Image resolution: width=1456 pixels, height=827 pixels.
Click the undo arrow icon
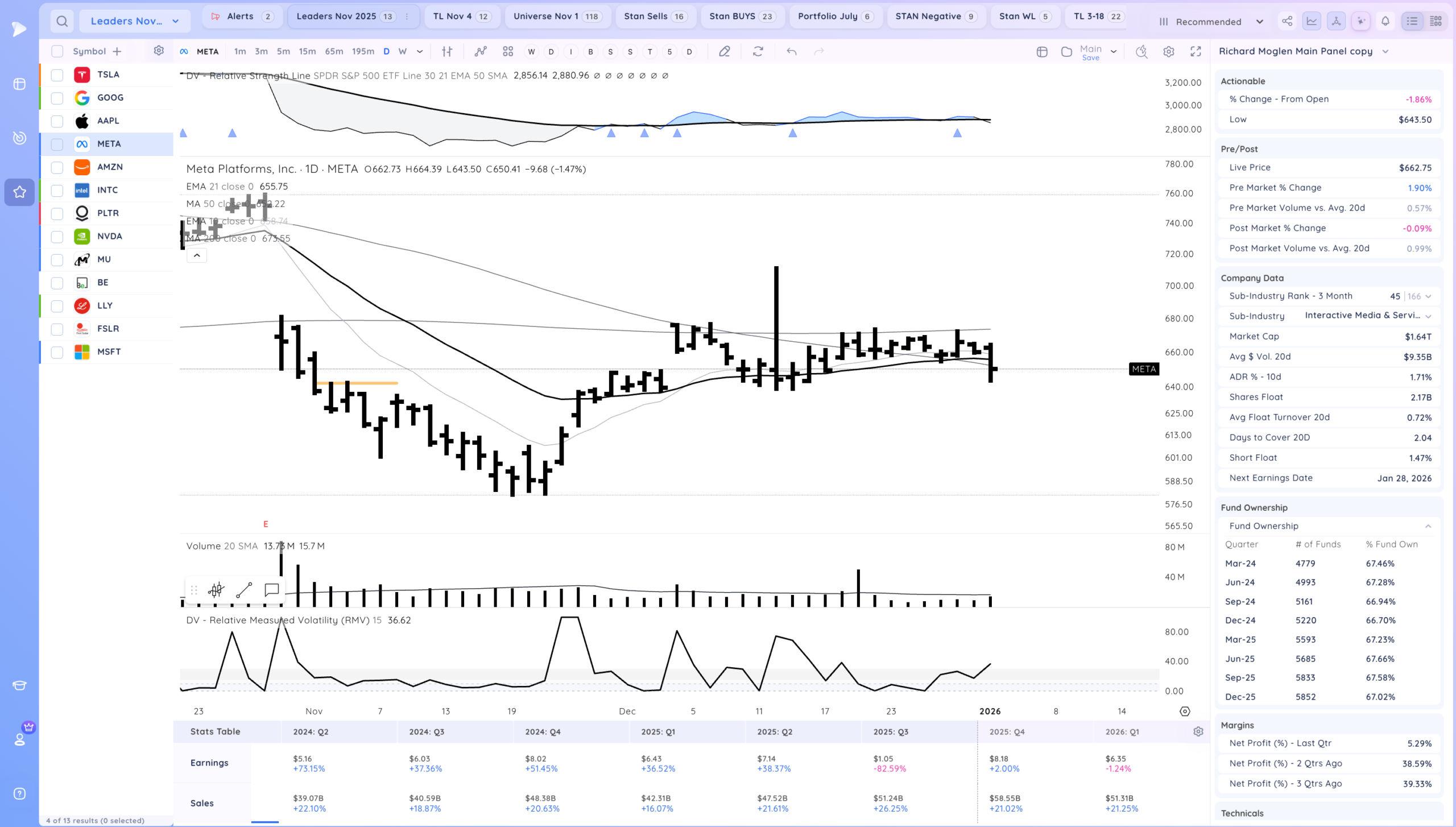coord(791,52)
